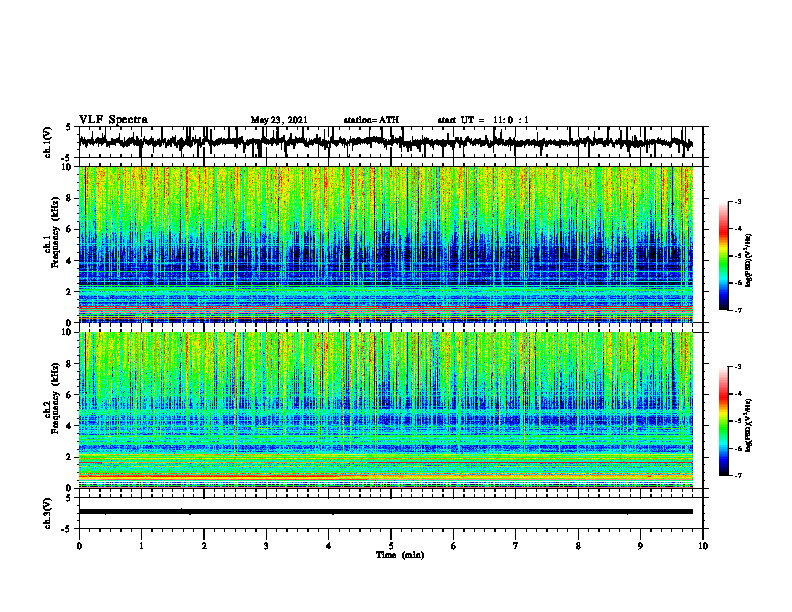Click the ch.2 "Frequency (kHz)" axis label

(55, 398)
